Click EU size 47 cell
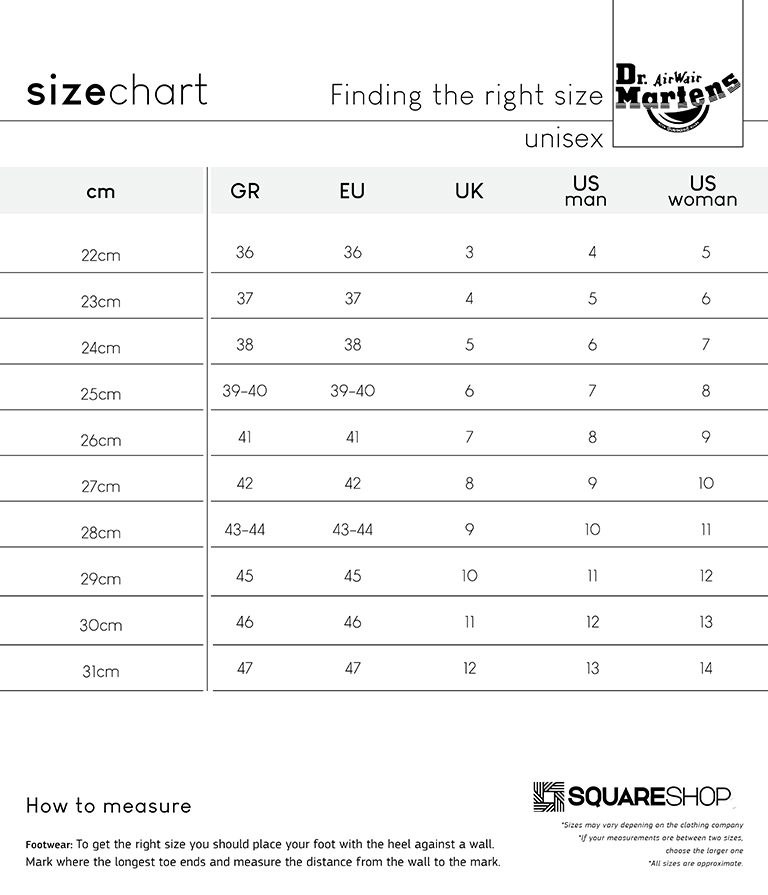The height and width of the screenshot is (895, 768). tap(353, 668)
